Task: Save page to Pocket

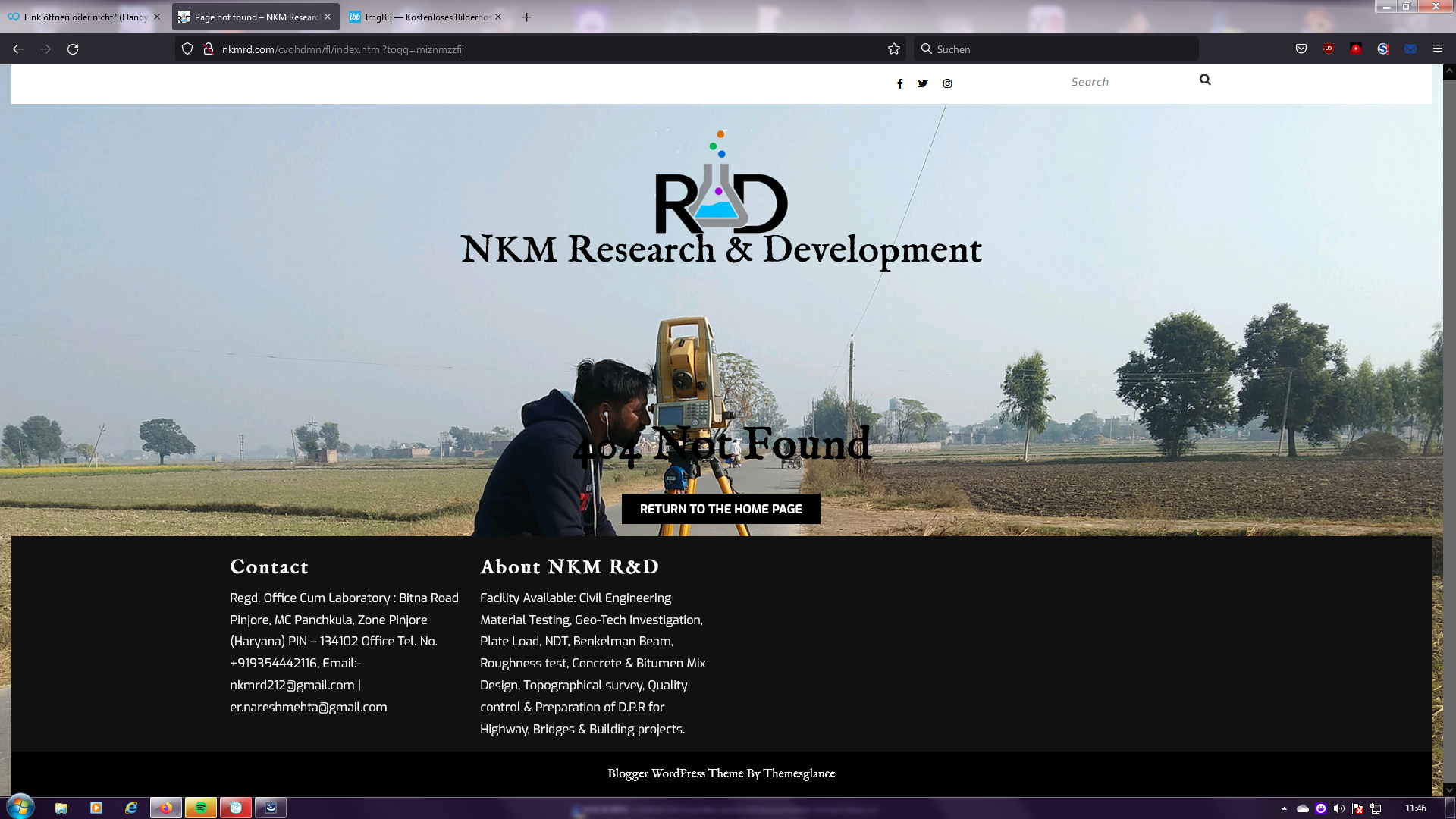Action: tap(1301, 49)
